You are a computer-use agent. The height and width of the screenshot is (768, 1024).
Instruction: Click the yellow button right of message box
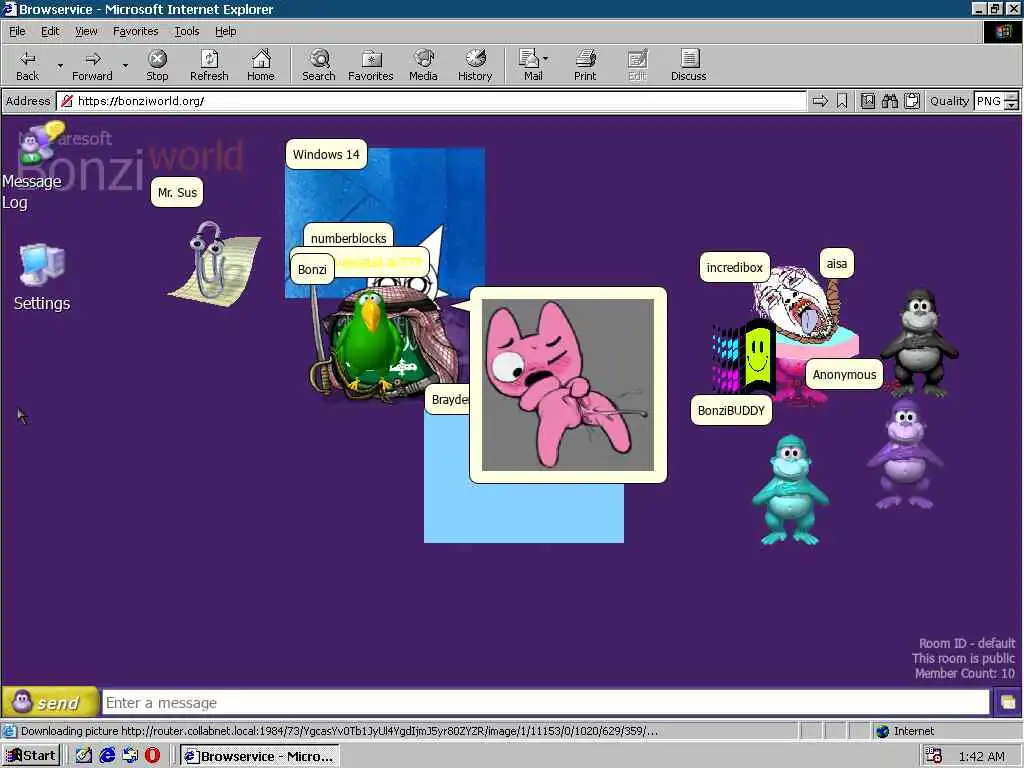tap(1007, 703)
